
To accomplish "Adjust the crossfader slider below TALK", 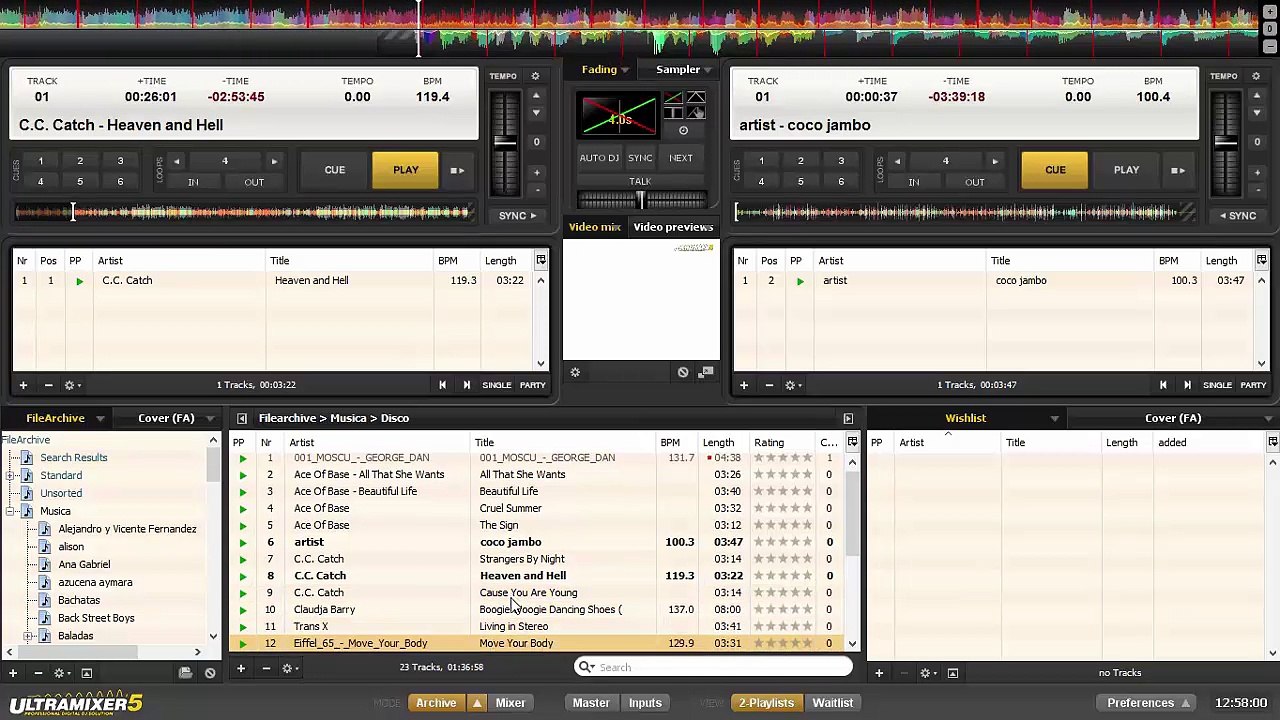I will 641,200.
